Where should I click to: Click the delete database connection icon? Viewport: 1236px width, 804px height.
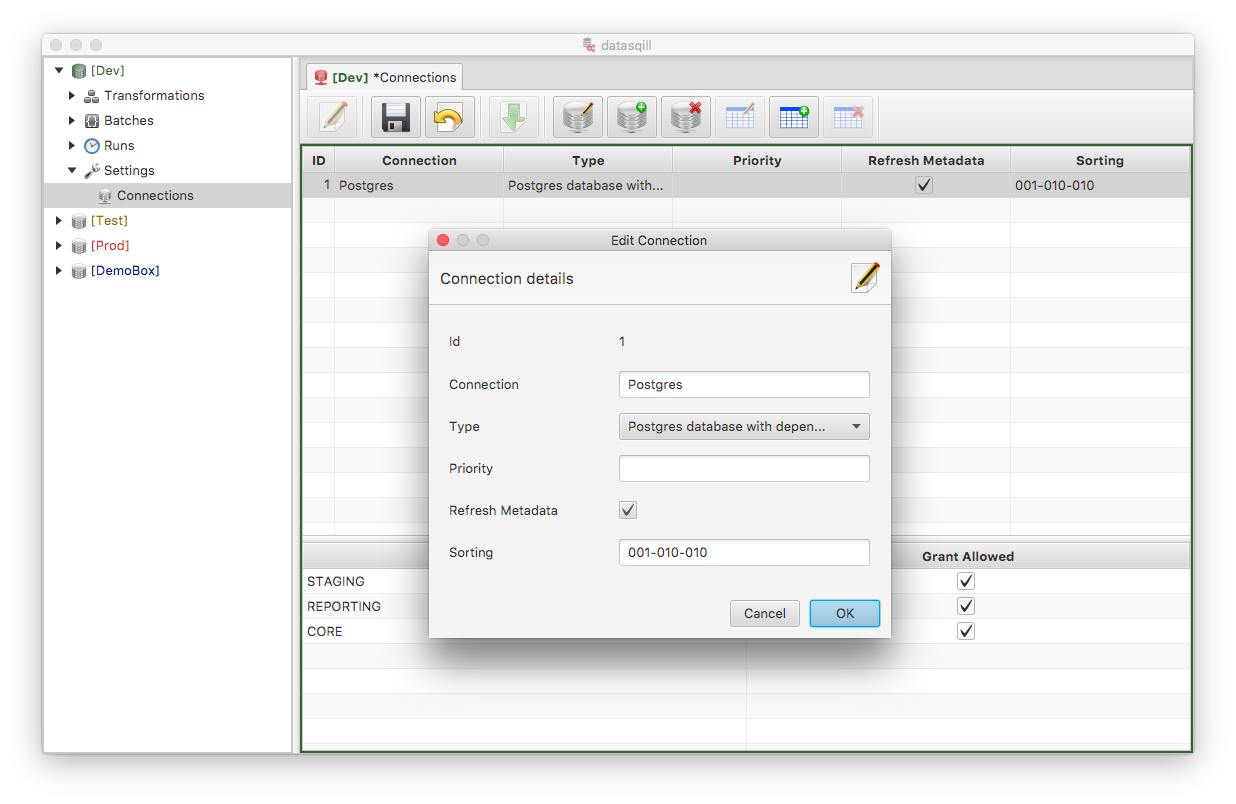pos(686,117)
